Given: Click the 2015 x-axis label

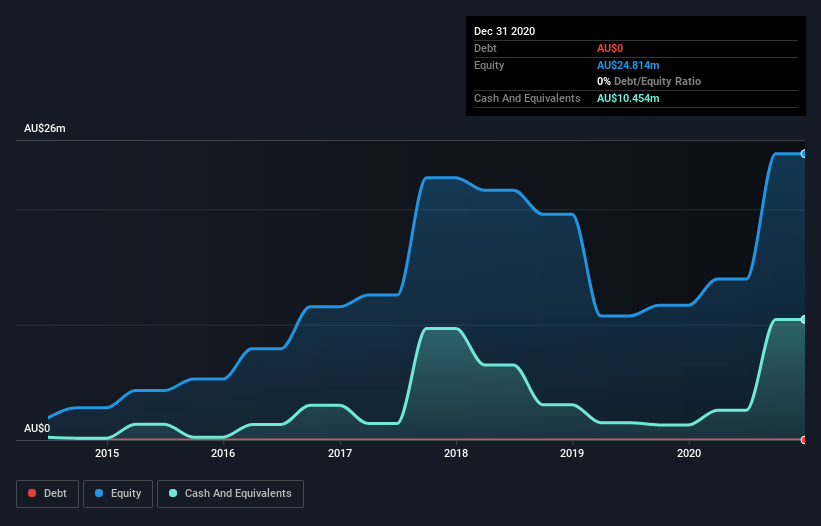Looking at the screenshot, I should (x=107, y=453).
